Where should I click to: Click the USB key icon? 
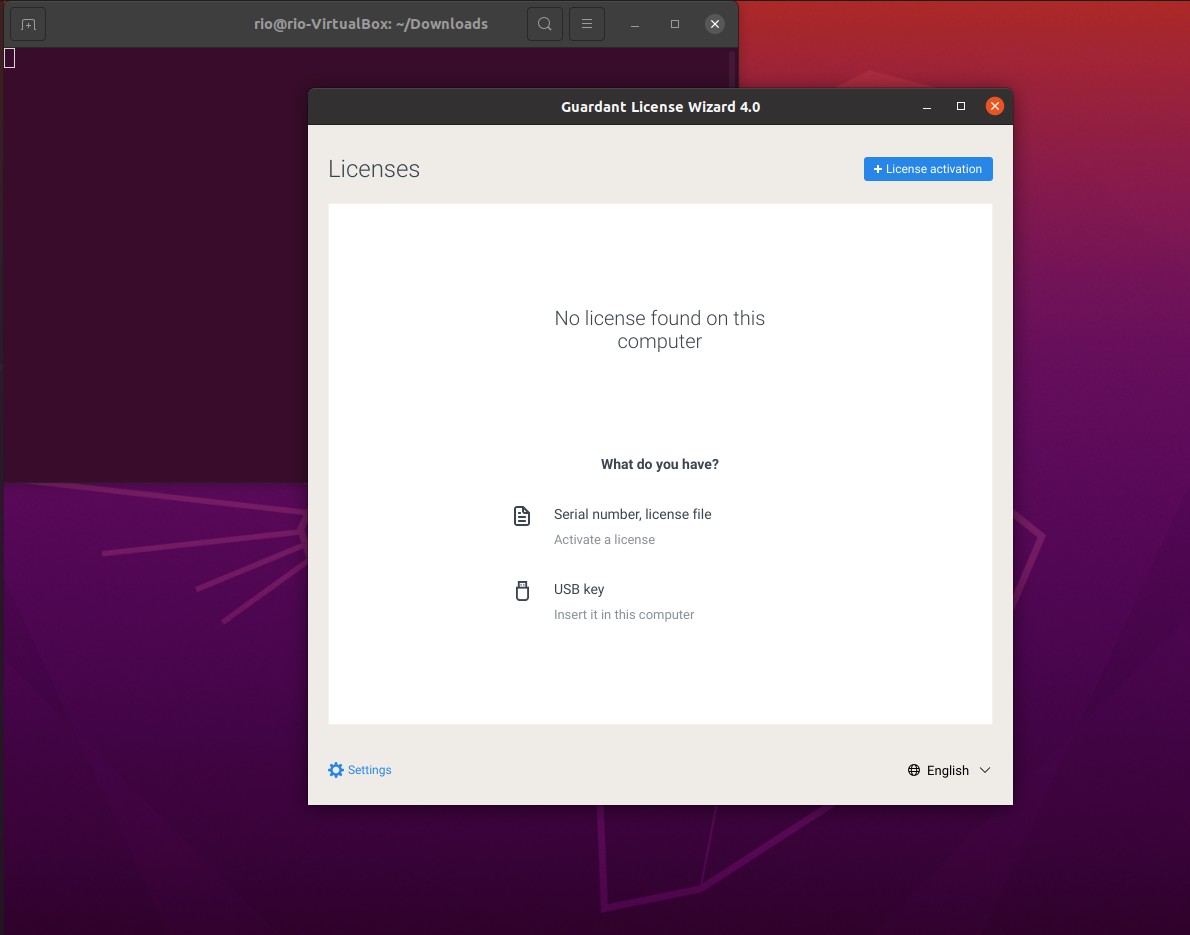(522, 590)
